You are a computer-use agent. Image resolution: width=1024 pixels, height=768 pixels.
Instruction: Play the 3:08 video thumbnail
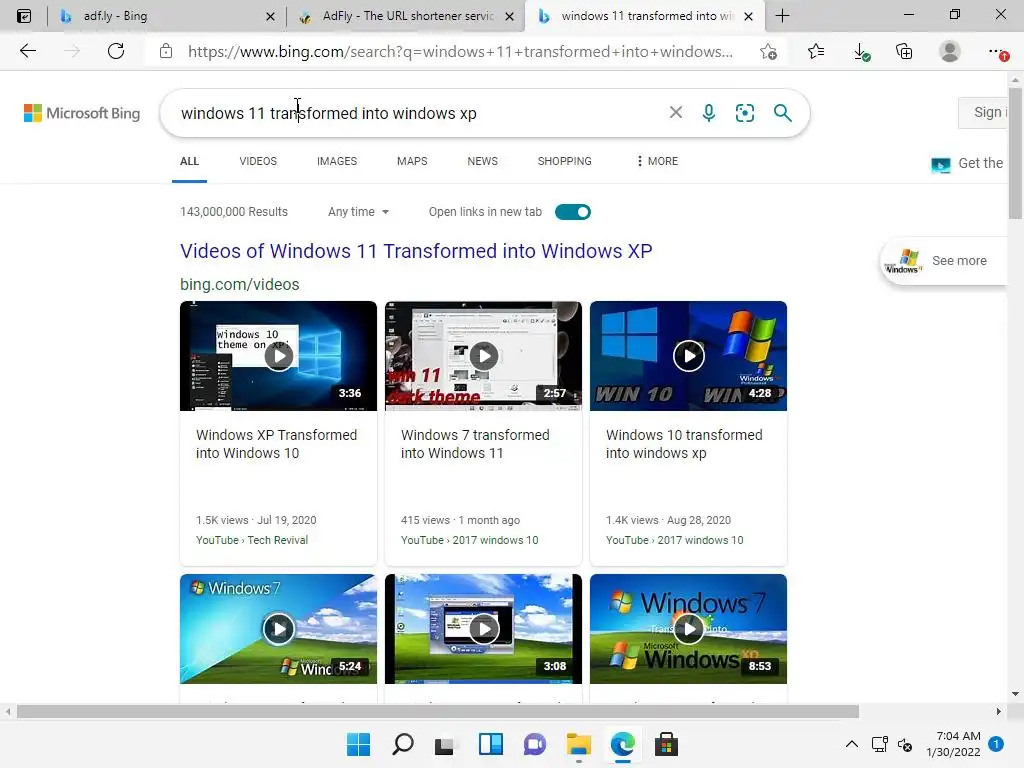click(483, 629)
